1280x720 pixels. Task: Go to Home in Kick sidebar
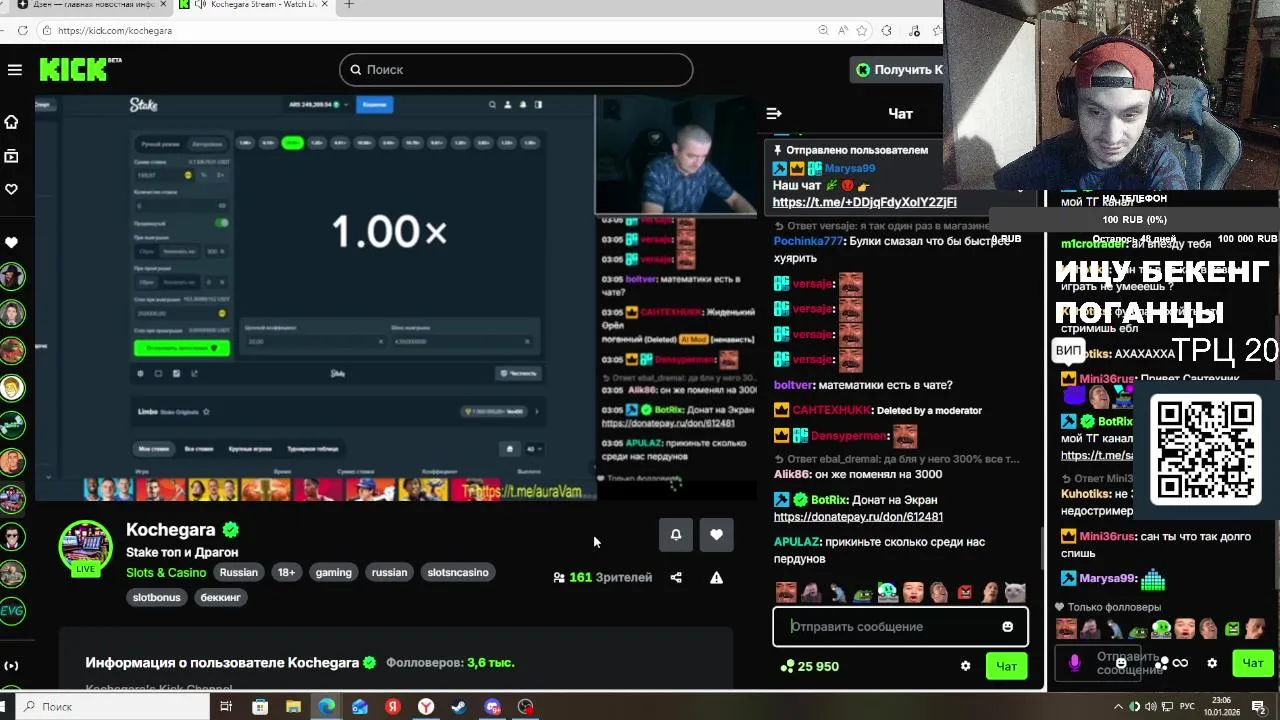12,122
